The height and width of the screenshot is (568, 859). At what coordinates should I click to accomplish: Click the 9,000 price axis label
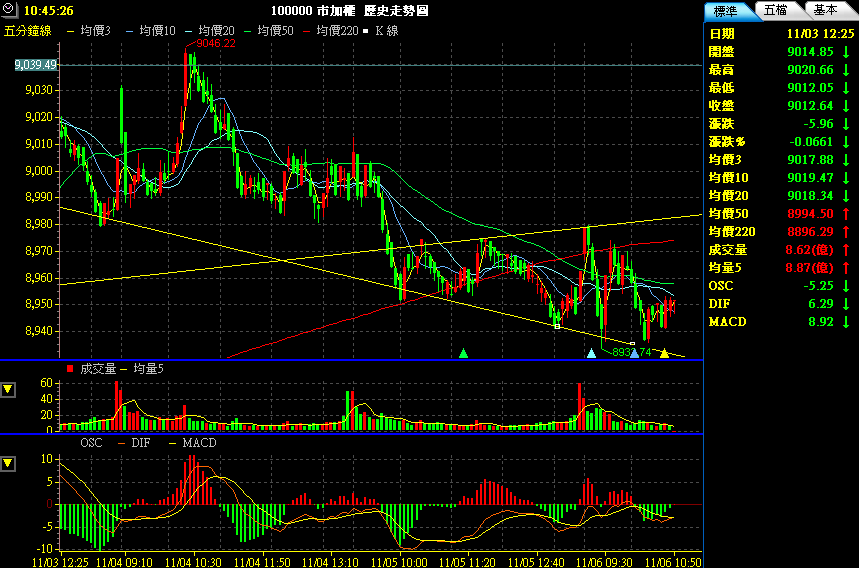[39, 171]
